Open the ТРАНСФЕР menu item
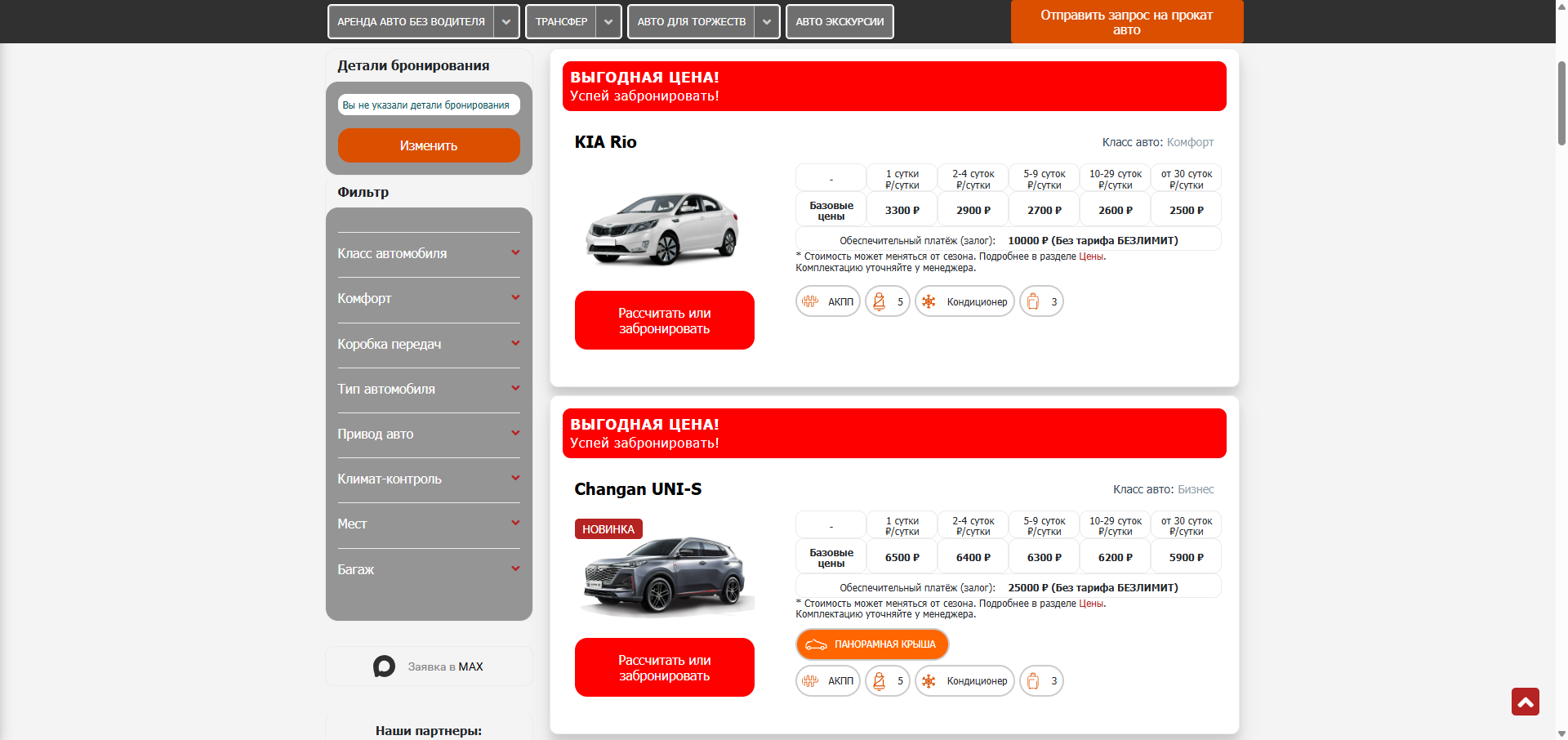1568x740 pixels. click(x=561, y=22)
